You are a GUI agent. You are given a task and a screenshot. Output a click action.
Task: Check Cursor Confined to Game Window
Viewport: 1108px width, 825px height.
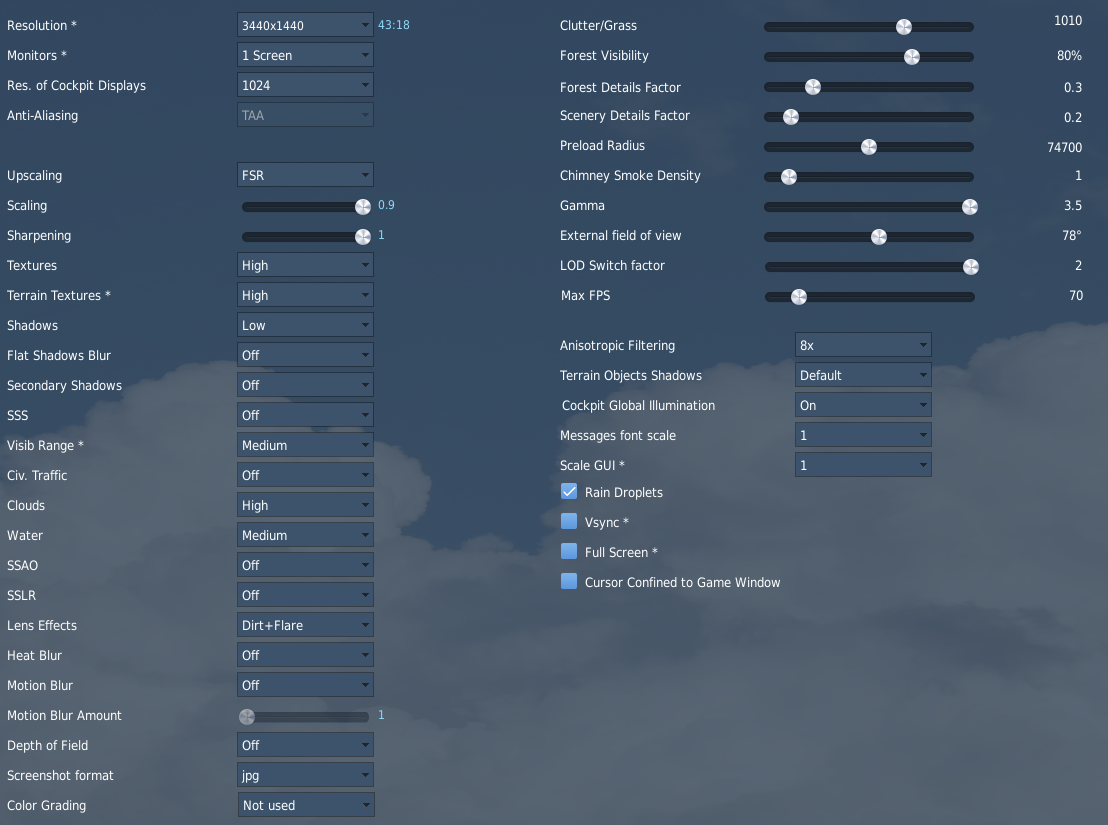pyautogui.click(x=569, y=581)
